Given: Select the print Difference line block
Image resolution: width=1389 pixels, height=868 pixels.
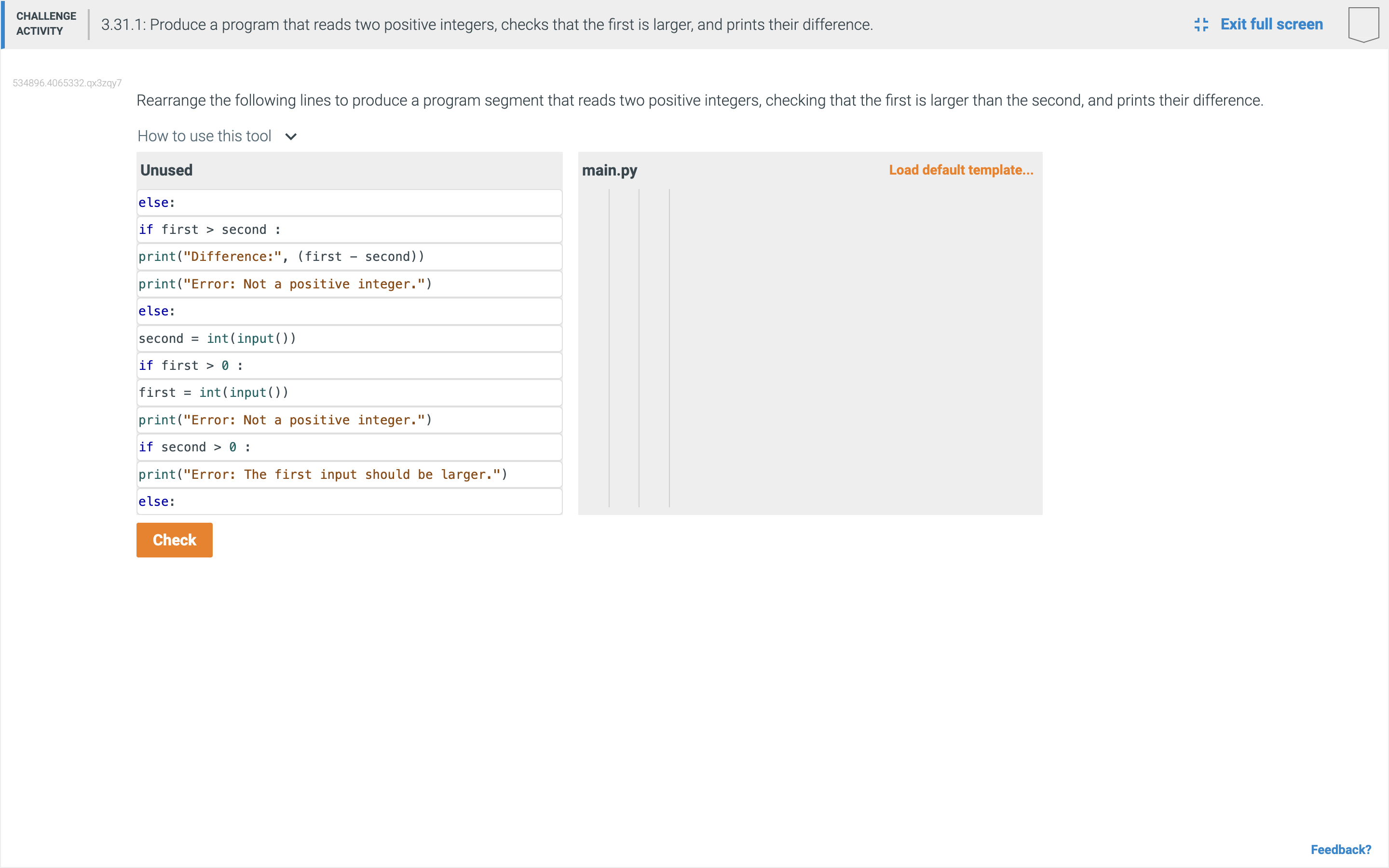Looking at the screenshot, I should click(x=350, y=257).
